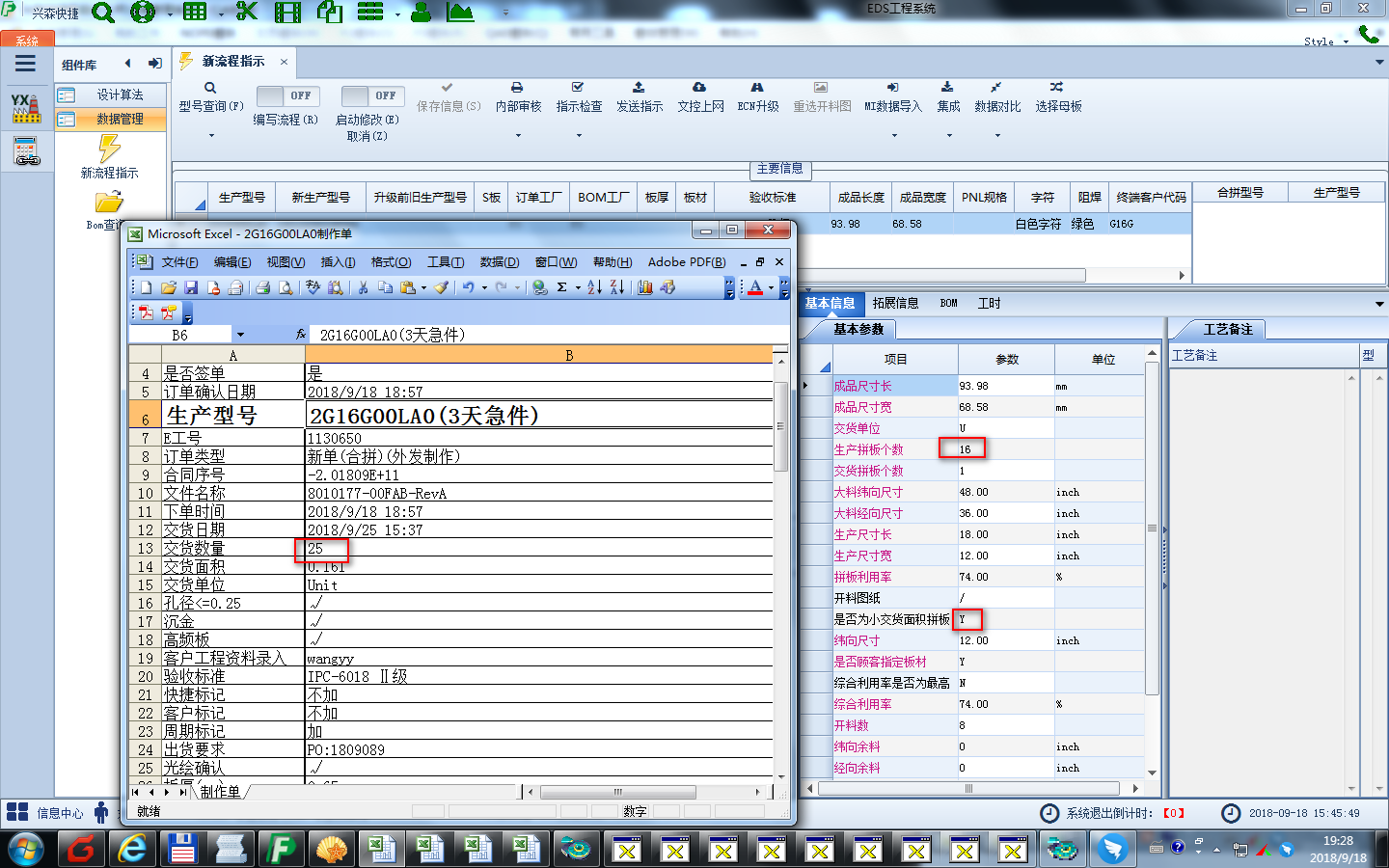Click the green person icon in top toolbar

[422, 13]
